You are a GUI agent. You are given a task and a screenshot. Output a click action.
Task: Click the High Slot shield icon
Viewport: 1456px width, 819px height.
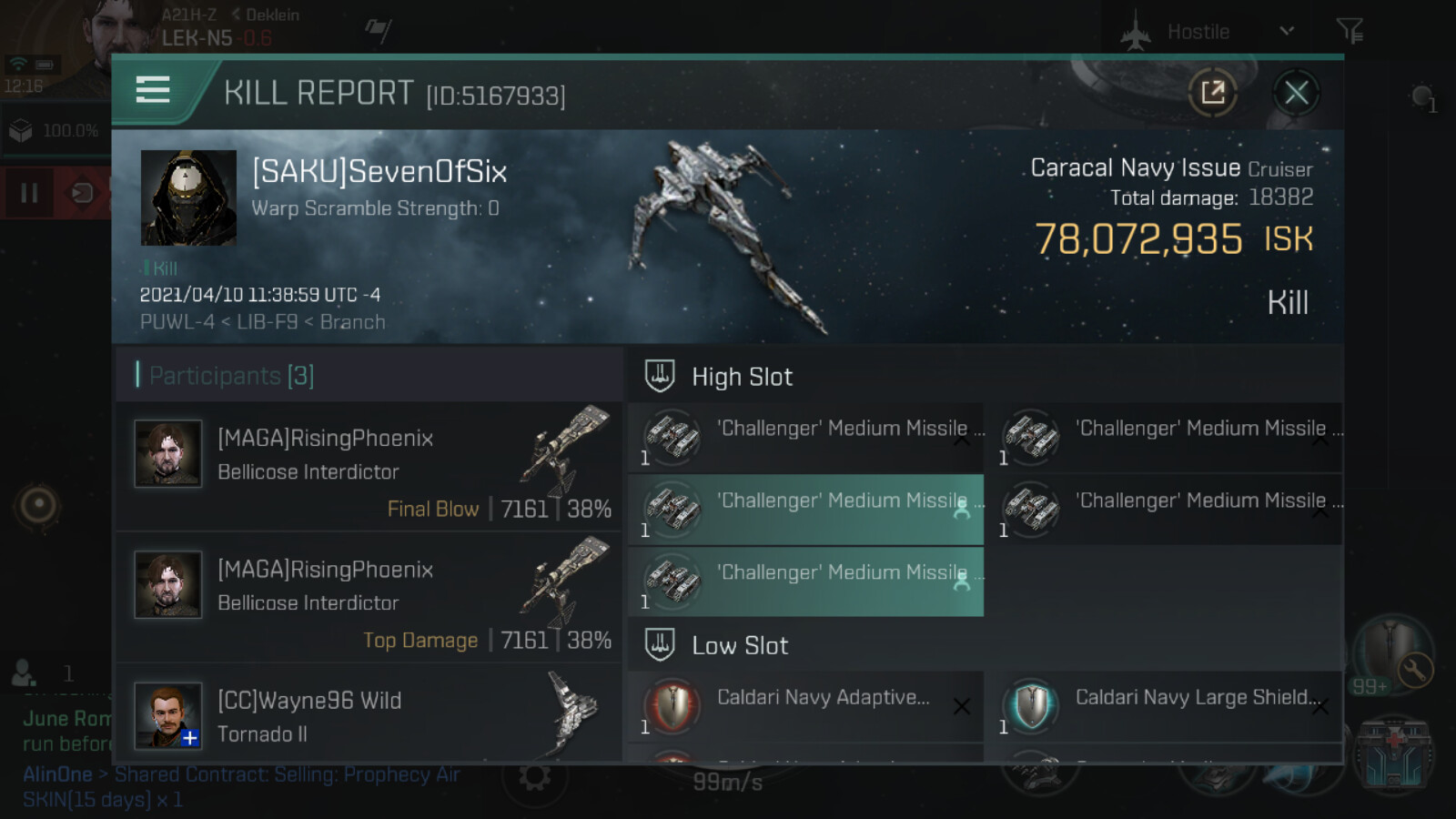pos(660,376)
